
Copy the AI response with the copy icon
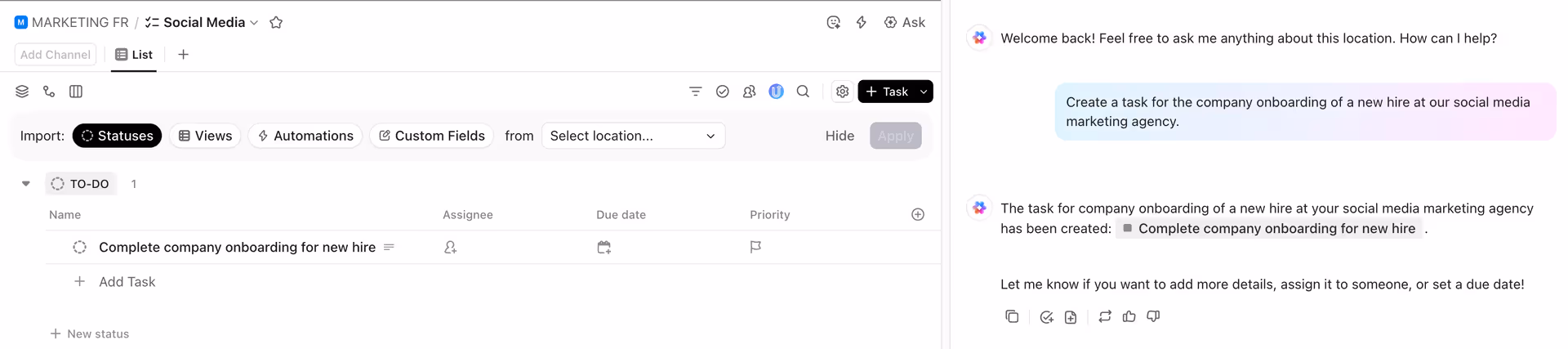[x=1011, y=316]
